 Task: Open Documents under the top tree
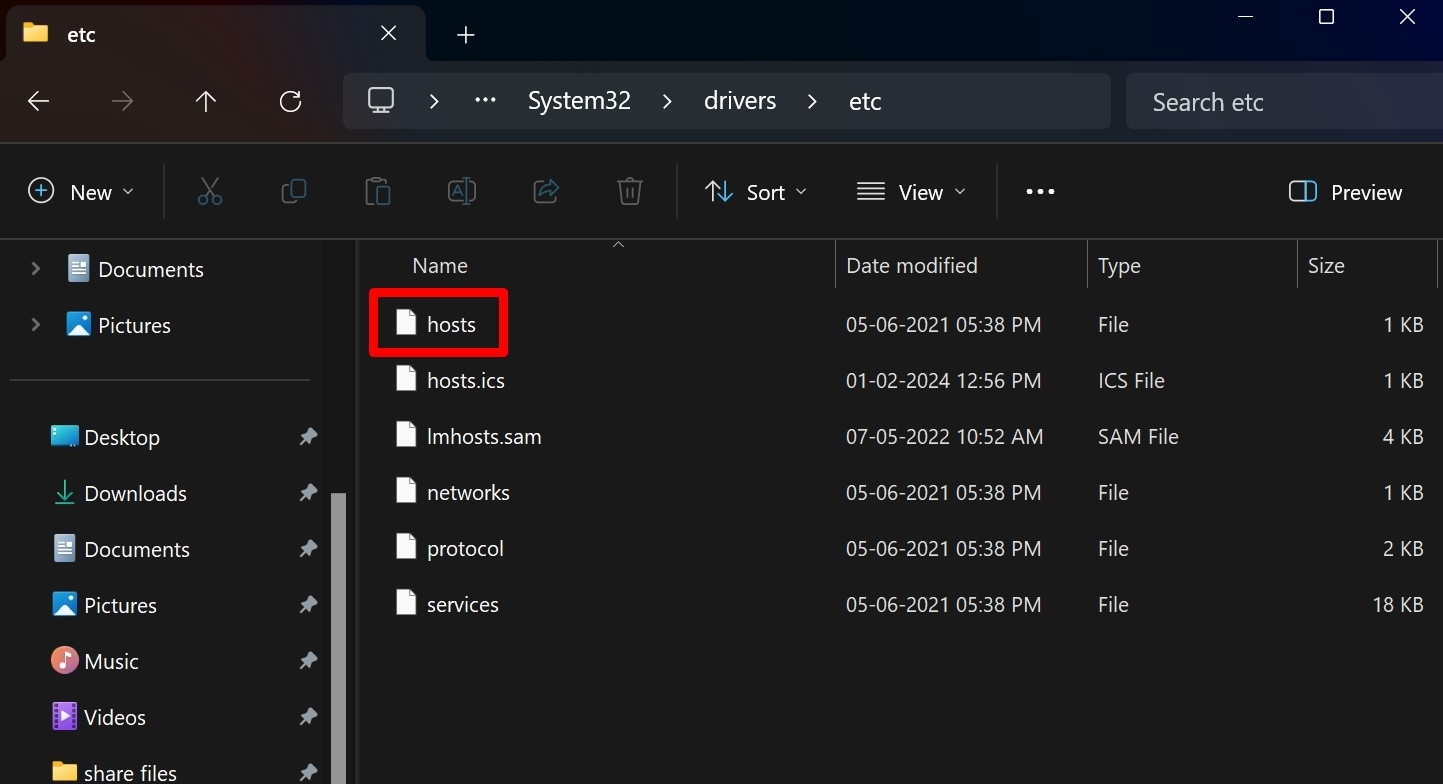[134, 268]
